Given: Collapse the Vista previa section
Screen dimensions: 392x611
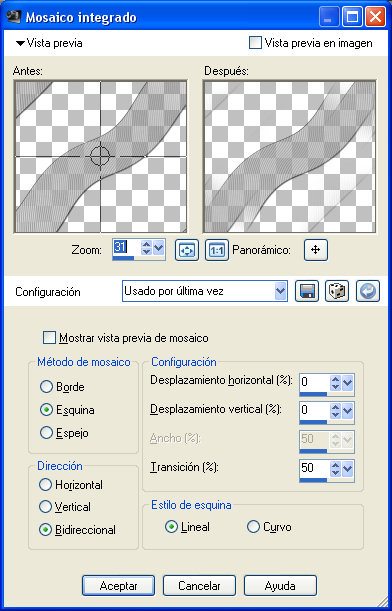Looking at the screenshot, I should tap(20, 43).
